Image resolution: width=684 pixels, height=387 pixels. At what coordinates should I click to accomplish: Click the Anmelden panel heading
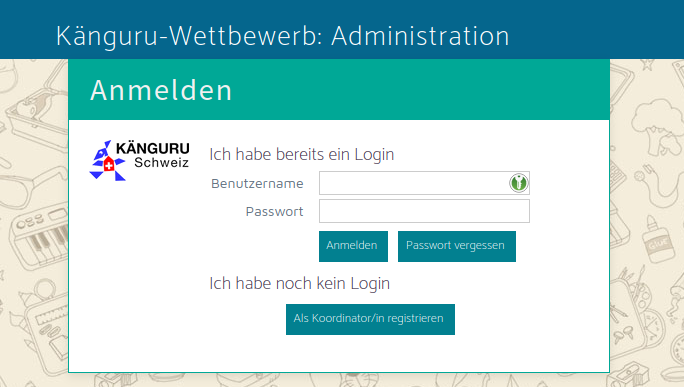(161, 90)
